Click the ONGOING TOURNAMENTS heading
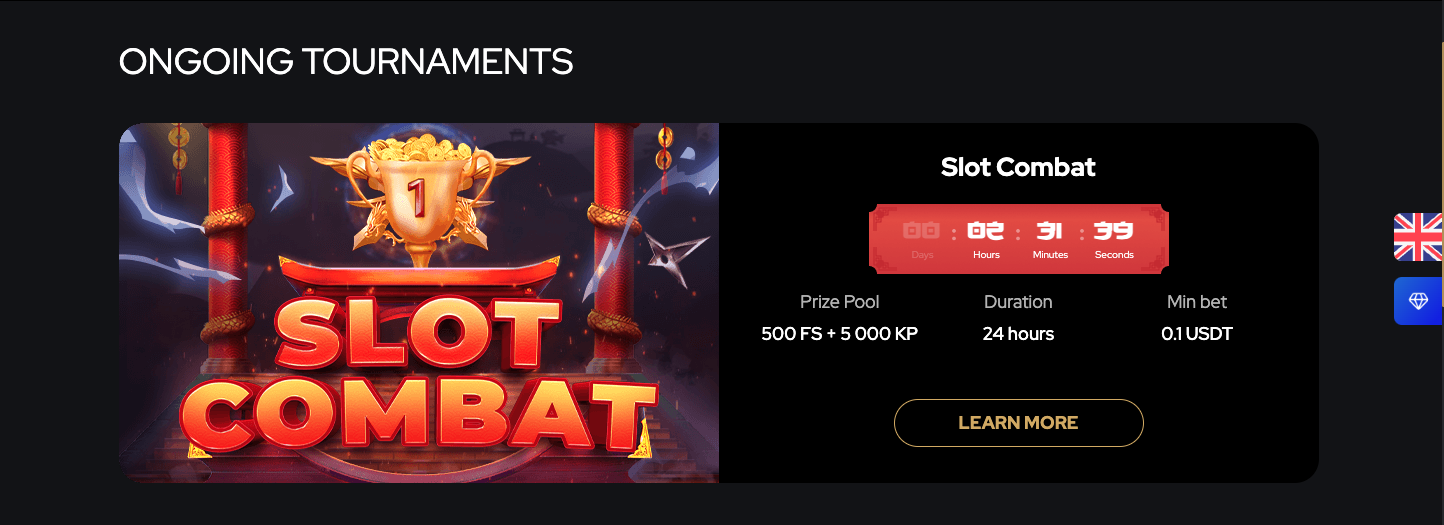1444x525 pixels. click(x=346, y=62)
